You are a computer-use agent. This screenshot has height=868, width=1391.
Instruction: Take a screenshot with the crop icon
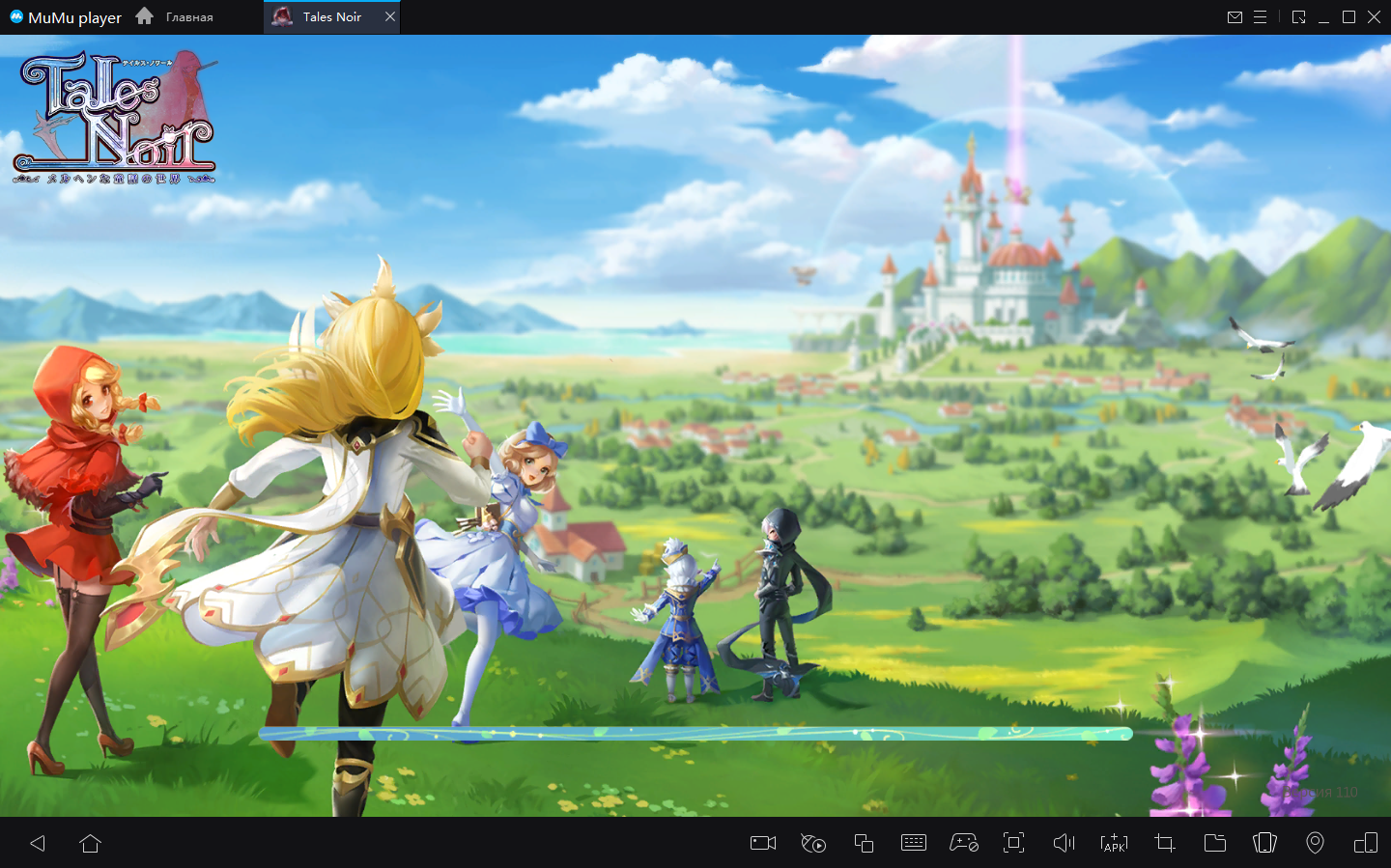[x=1165, y=843]
